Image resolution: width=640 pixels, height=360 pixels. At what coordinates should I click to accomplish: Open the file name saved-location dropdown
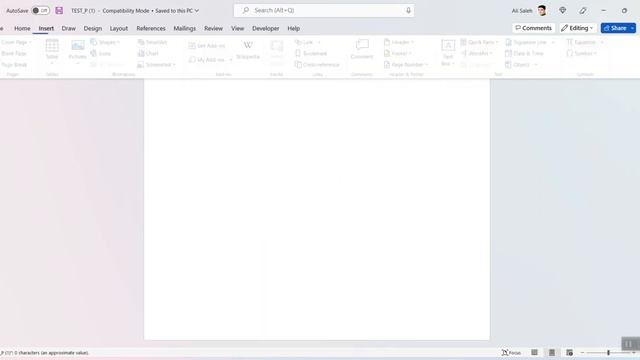(x=197, y=11)
